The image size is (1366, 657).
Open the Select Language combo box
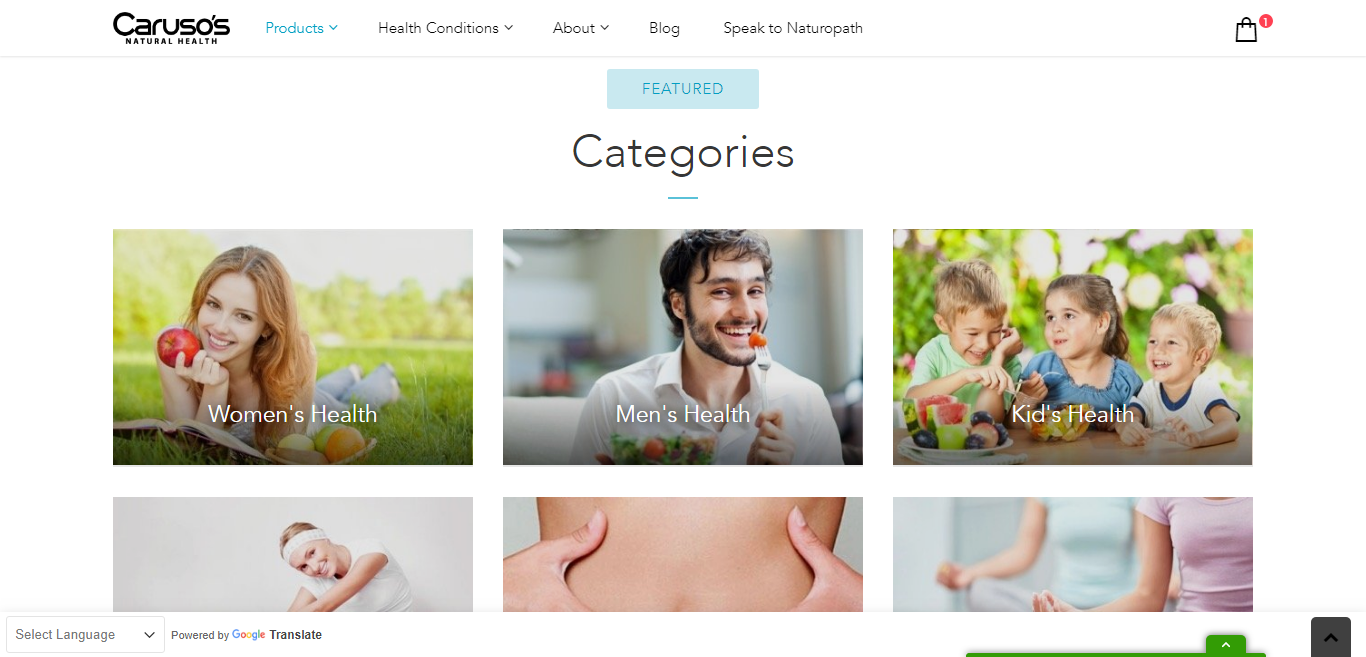(85, 635)
